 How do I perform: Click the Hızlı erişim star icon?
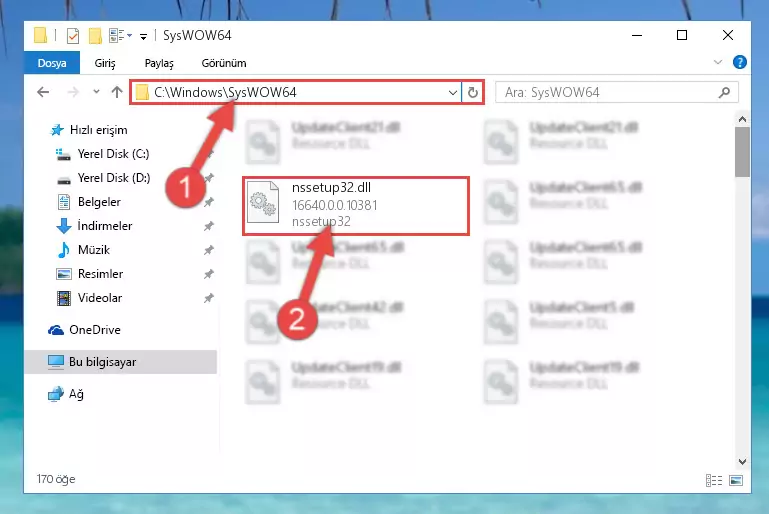coord(57,130)
